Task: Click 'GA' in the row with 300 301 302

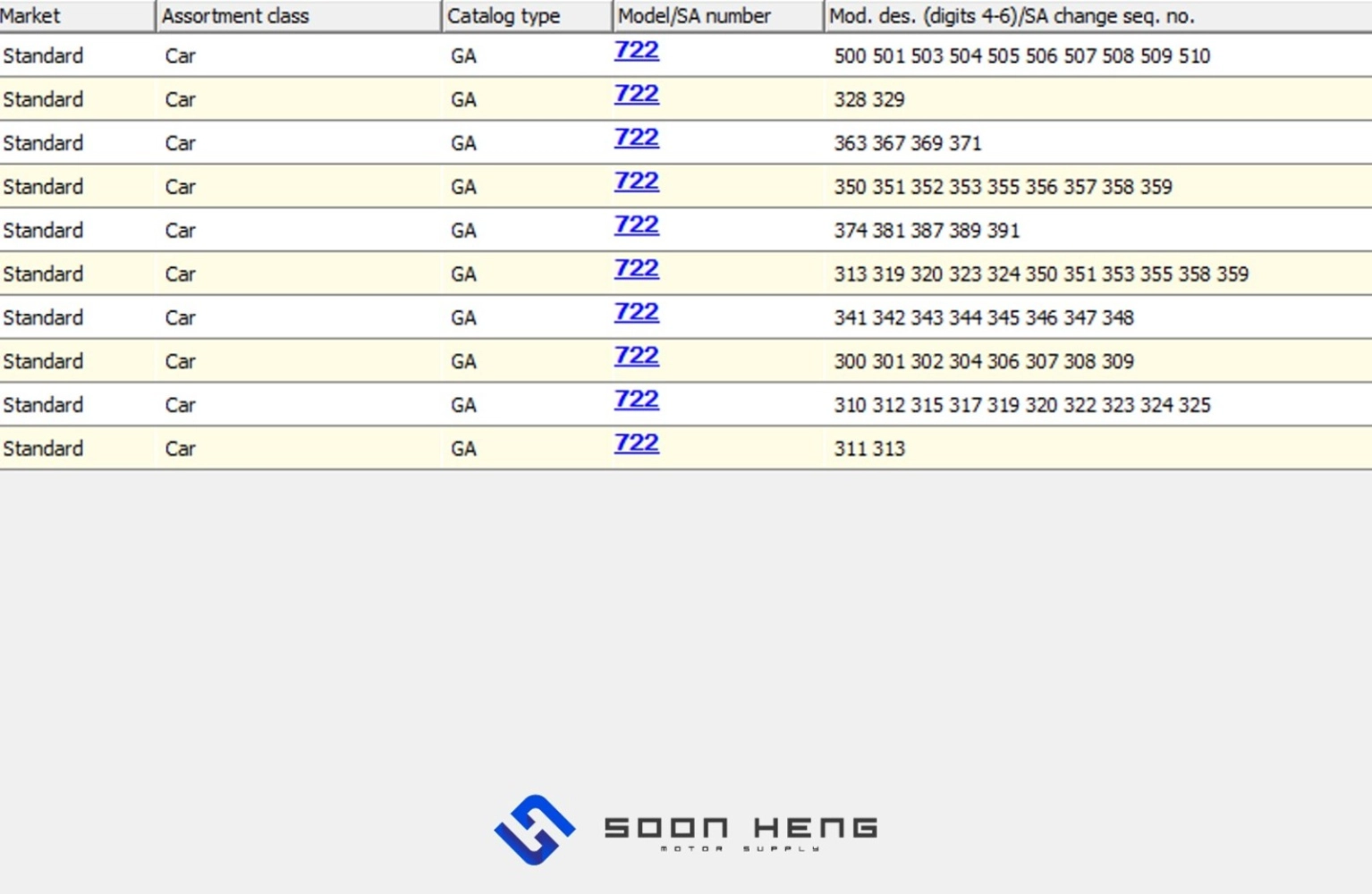Action: [463, 361]
